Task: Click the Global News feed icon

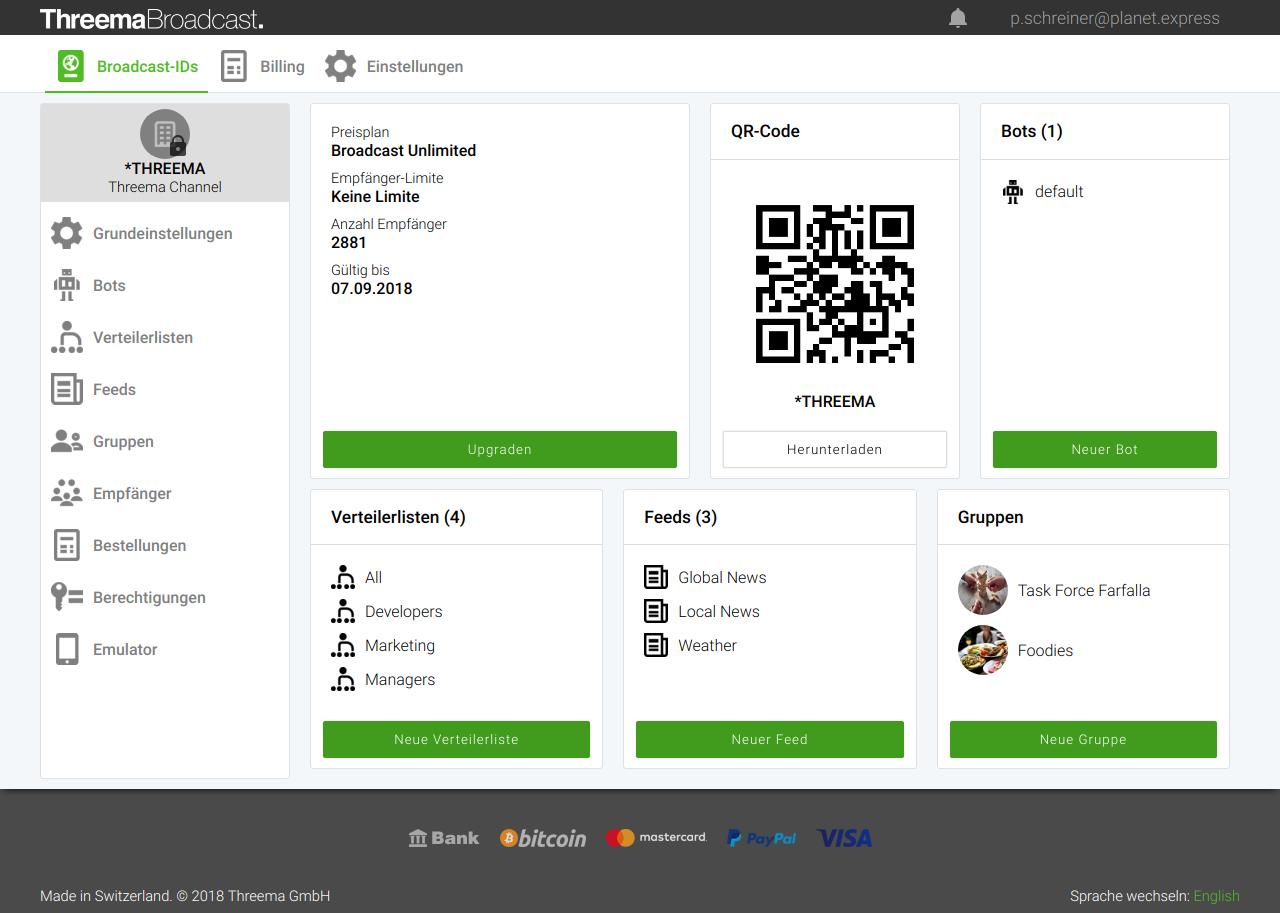Action: 656,577
